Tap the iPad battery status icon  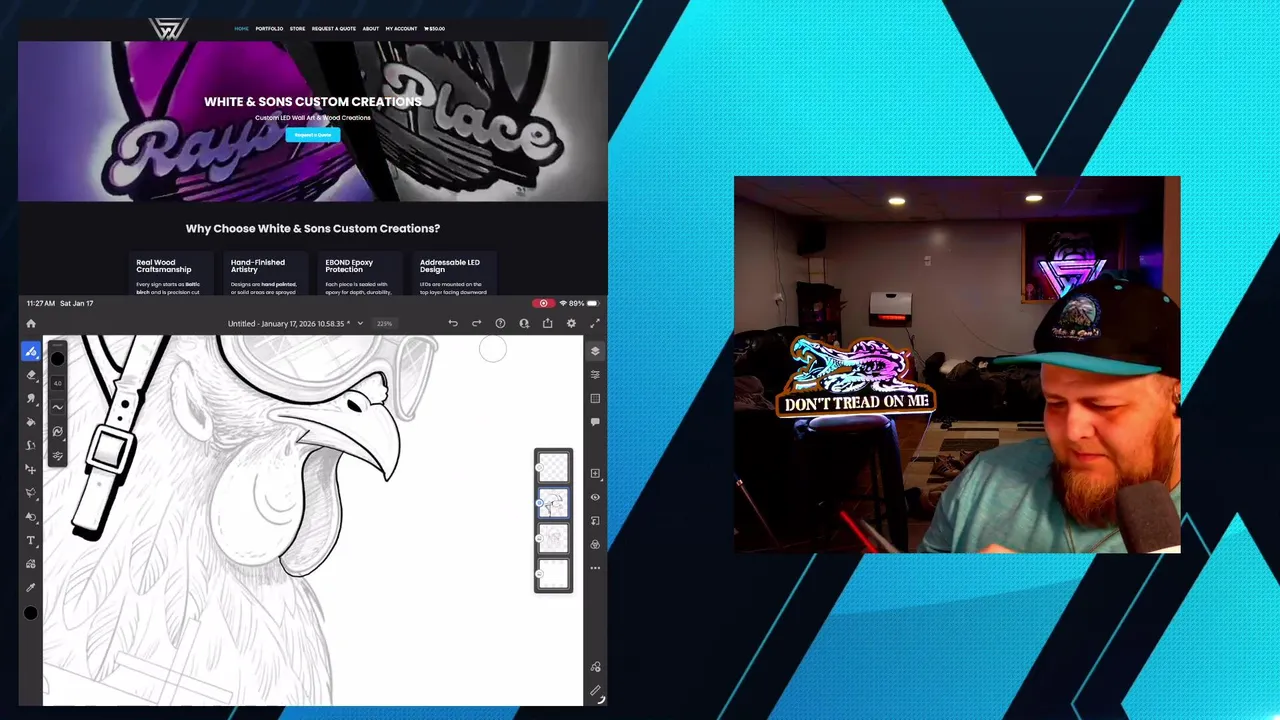[592, 303]
